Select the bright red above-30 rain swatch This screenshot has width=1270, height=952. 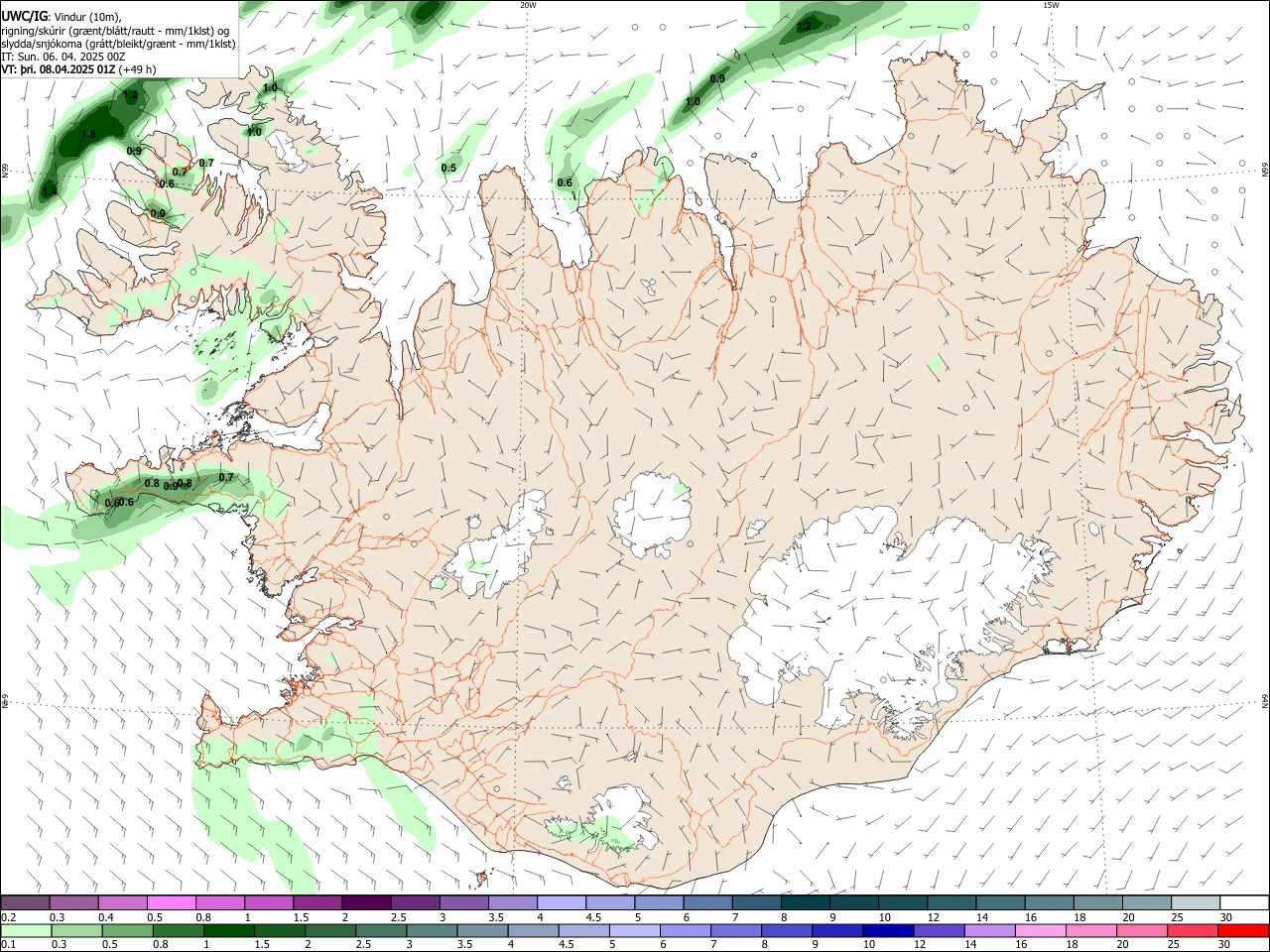pyautogui.click(x=1244, y=931)
